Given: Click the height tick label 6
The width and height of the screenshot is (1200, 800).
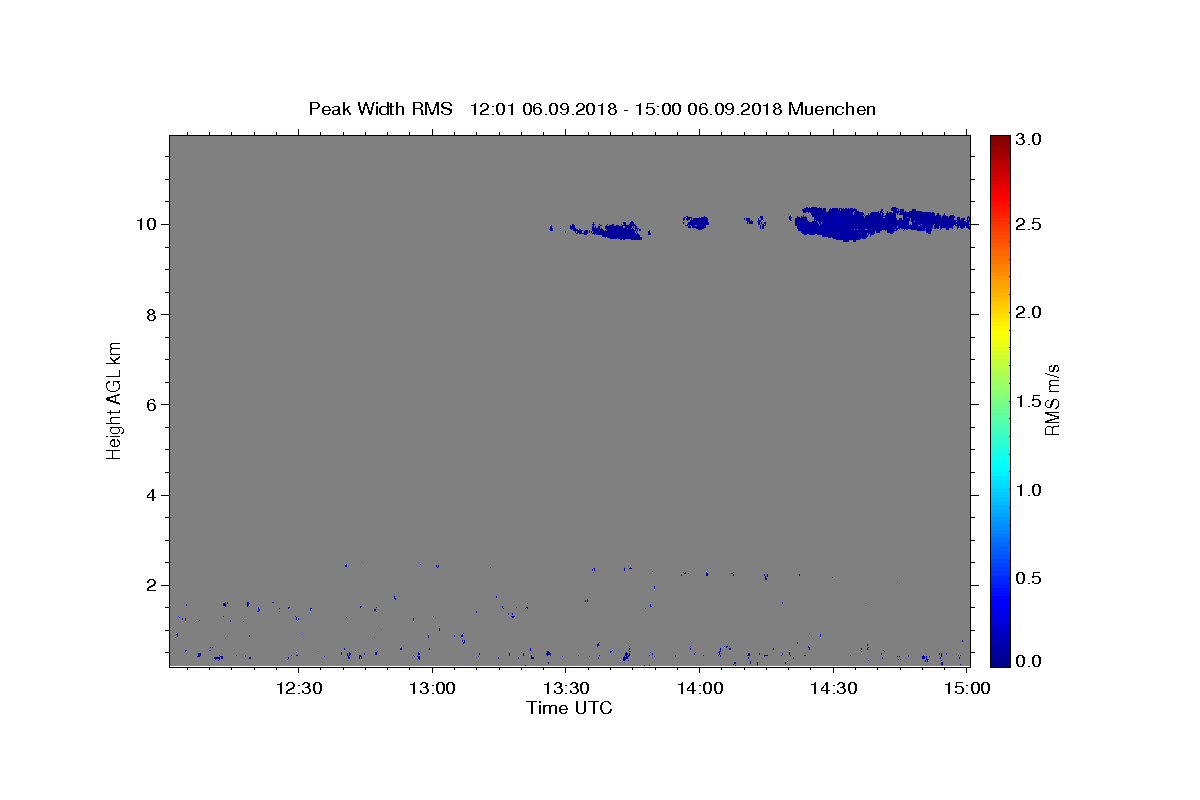Looking at the screenshot, I should click(151, 405).
